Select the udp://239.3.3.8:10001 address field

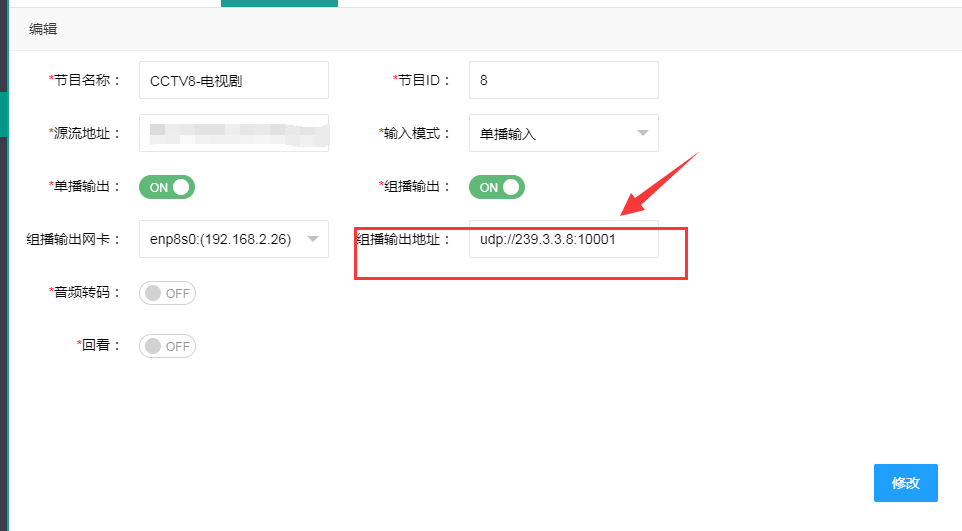point(563,239)
